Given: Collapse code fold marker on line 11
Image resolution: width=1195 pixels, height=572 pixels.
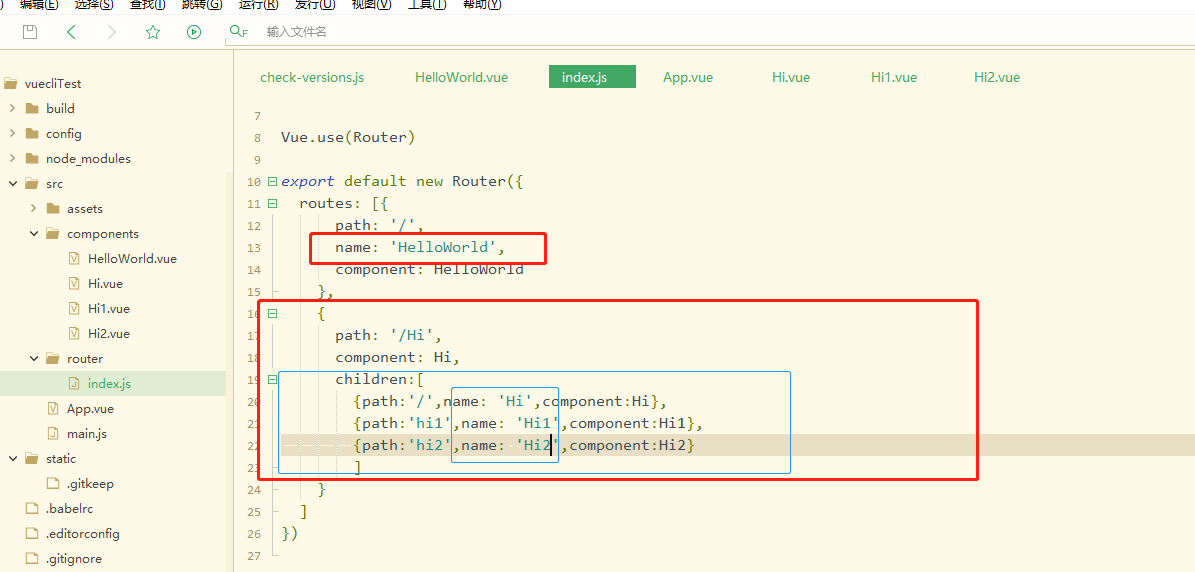Looking at the screenshot, I should (272, 204).
